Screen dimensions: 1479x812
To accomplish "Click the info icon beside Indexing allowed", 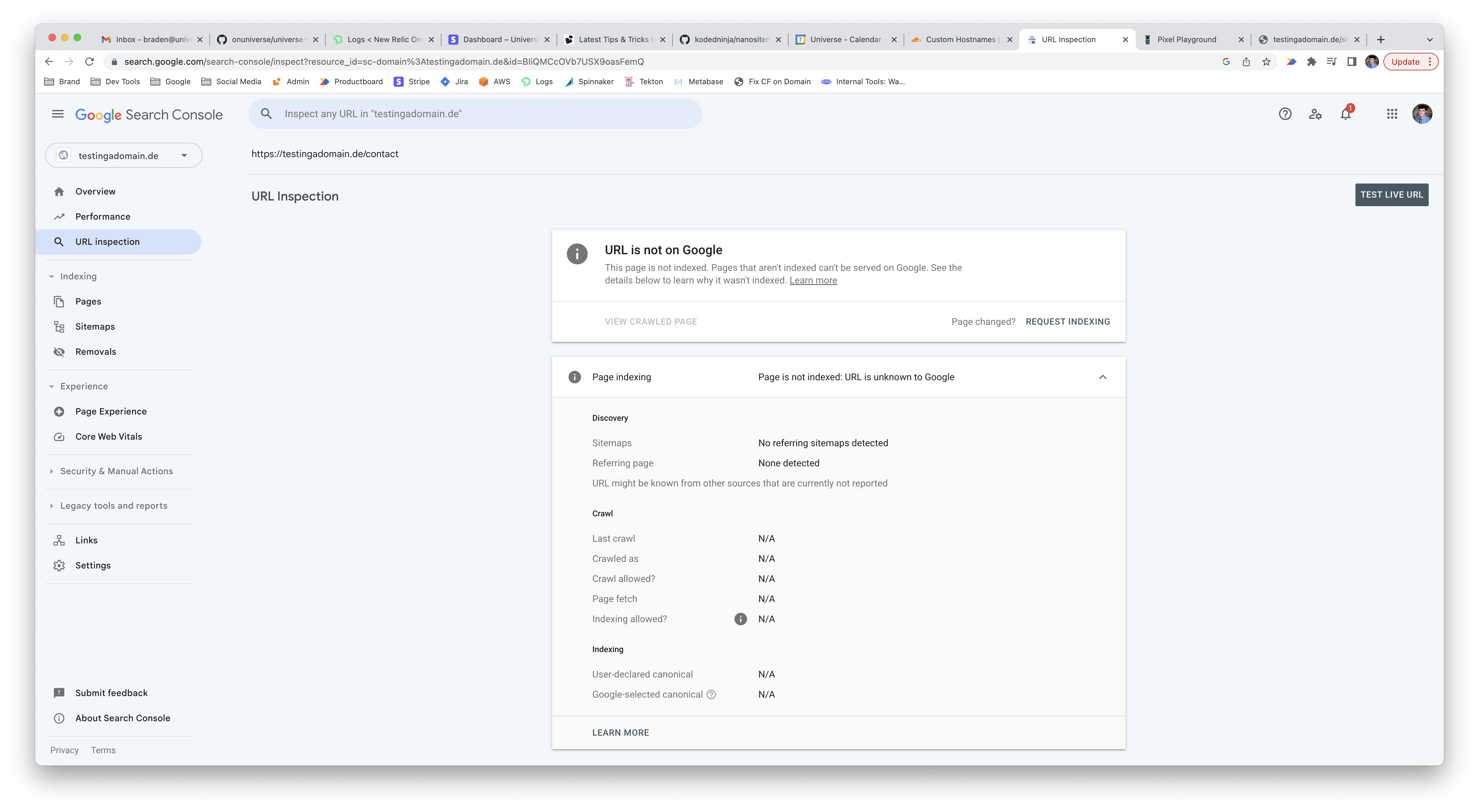I will [741, 619].
